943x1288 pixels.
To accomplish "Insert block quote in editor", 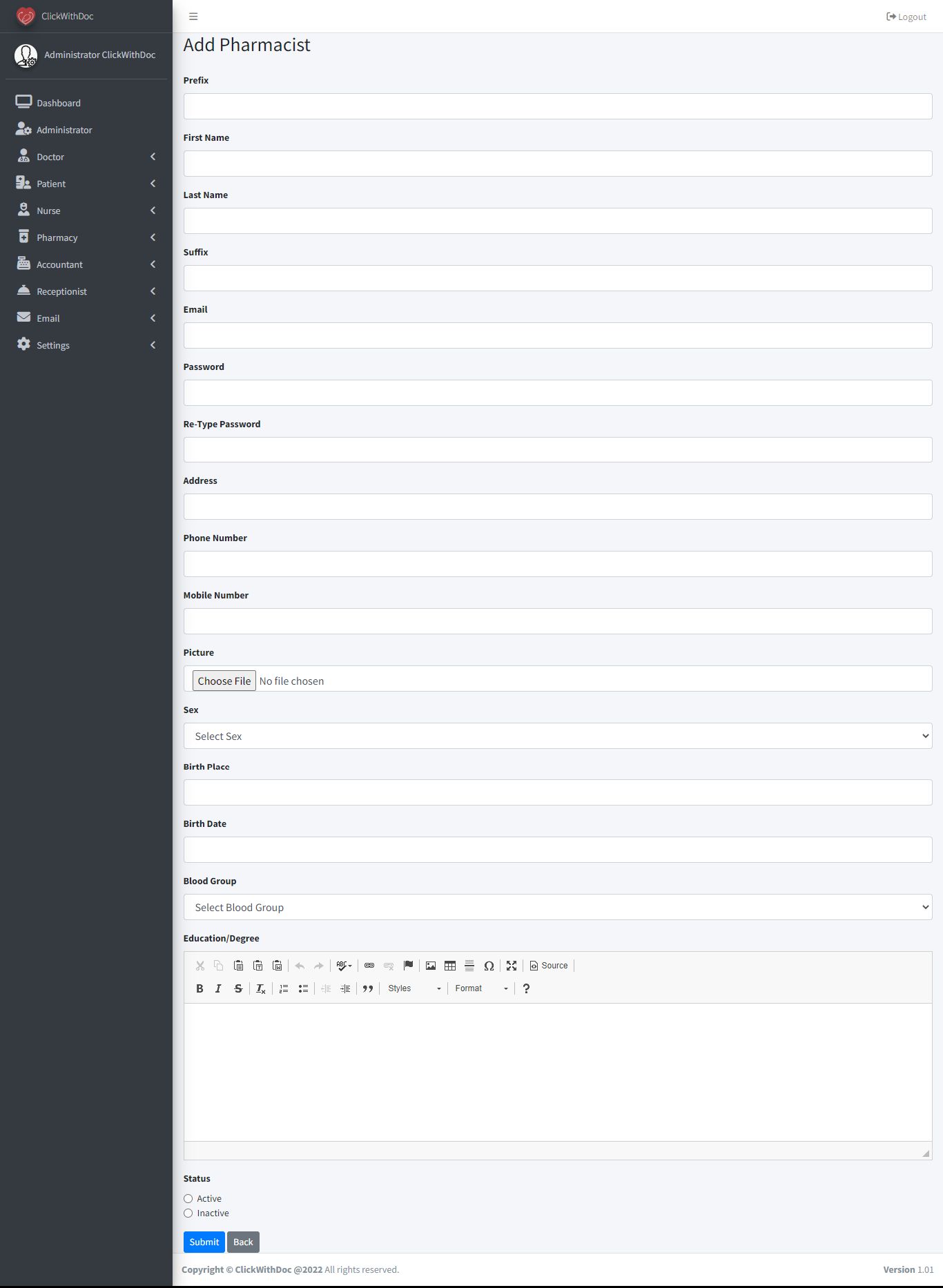I will point(368,988).
